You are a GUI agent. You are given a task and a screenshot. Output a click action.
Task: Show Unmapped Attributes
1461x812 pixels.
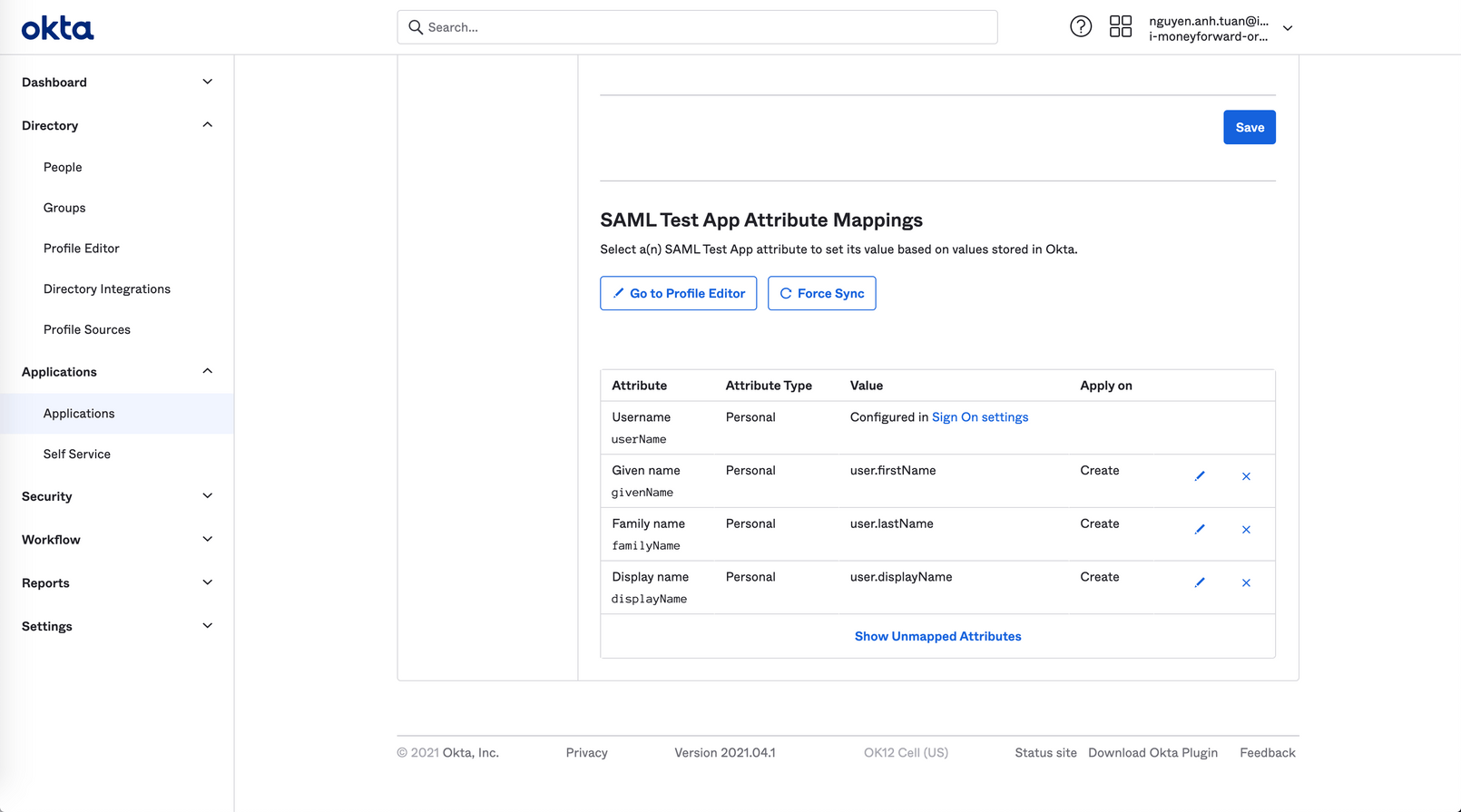[x=937, y=637]
